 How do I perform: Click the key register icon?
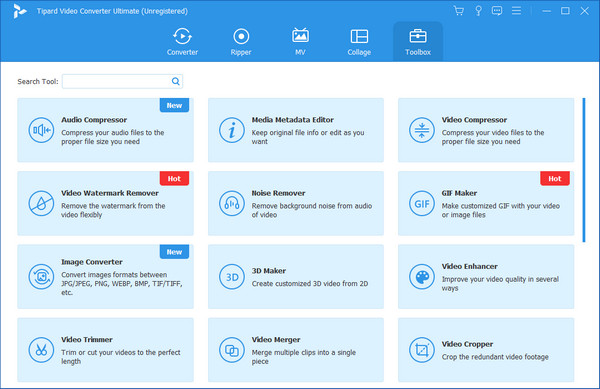point(478,11)
